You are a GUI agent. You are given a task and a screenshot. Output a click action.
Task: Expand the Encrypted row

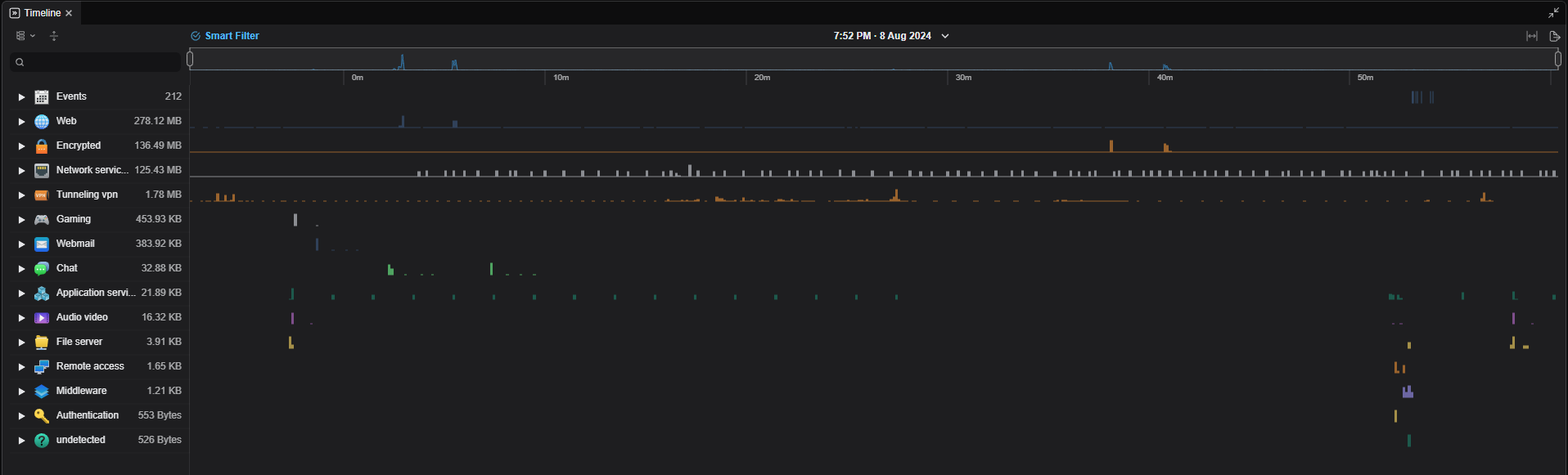[21, 146]
